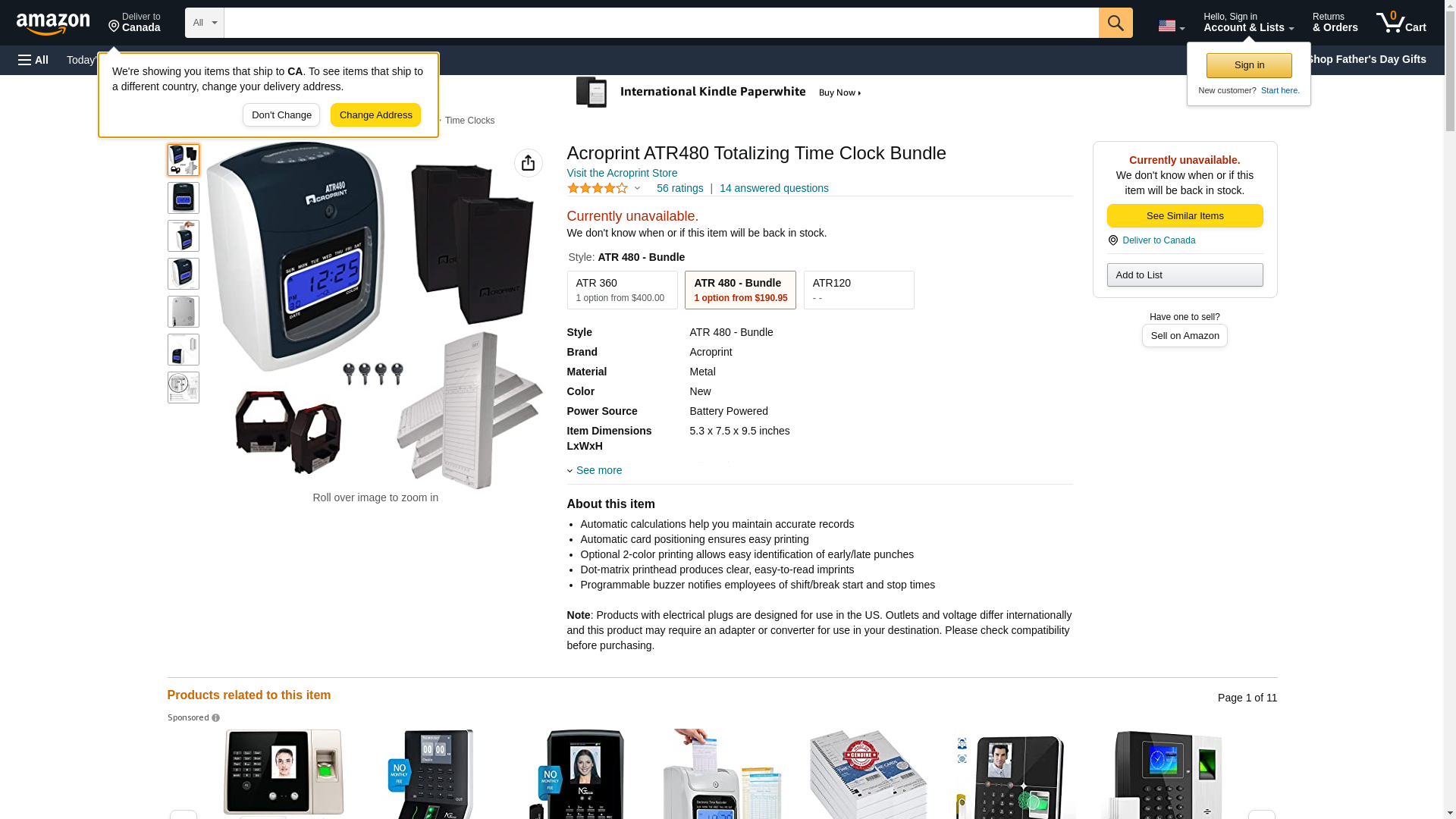The height and width of the screenshot is (819, 1456).
Task: Open Account & Lists menu
Action: 1248,23
